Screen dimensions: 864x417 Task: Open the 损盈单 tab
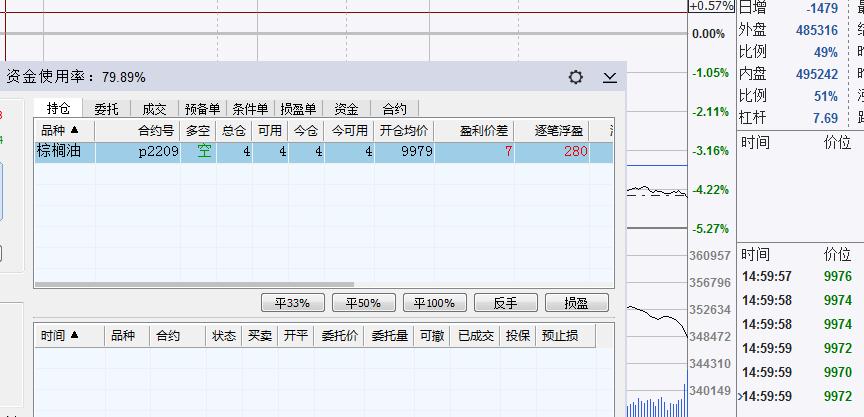pyautogui.click(x=298, y=109)
